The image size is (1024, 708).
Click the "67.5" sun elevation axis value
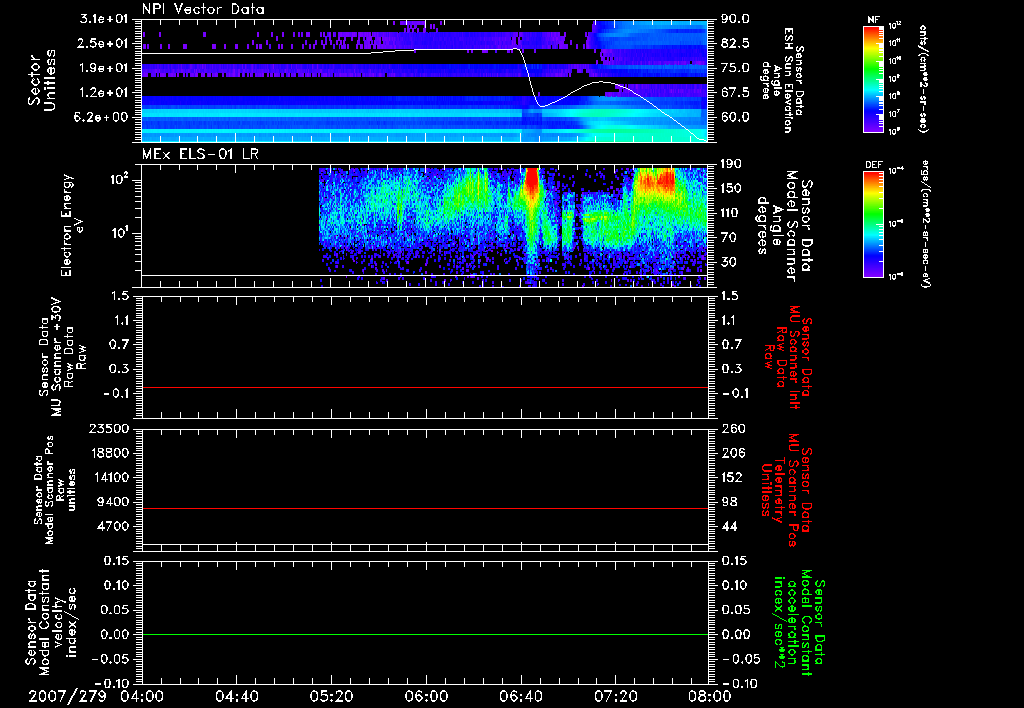(735, 93)
